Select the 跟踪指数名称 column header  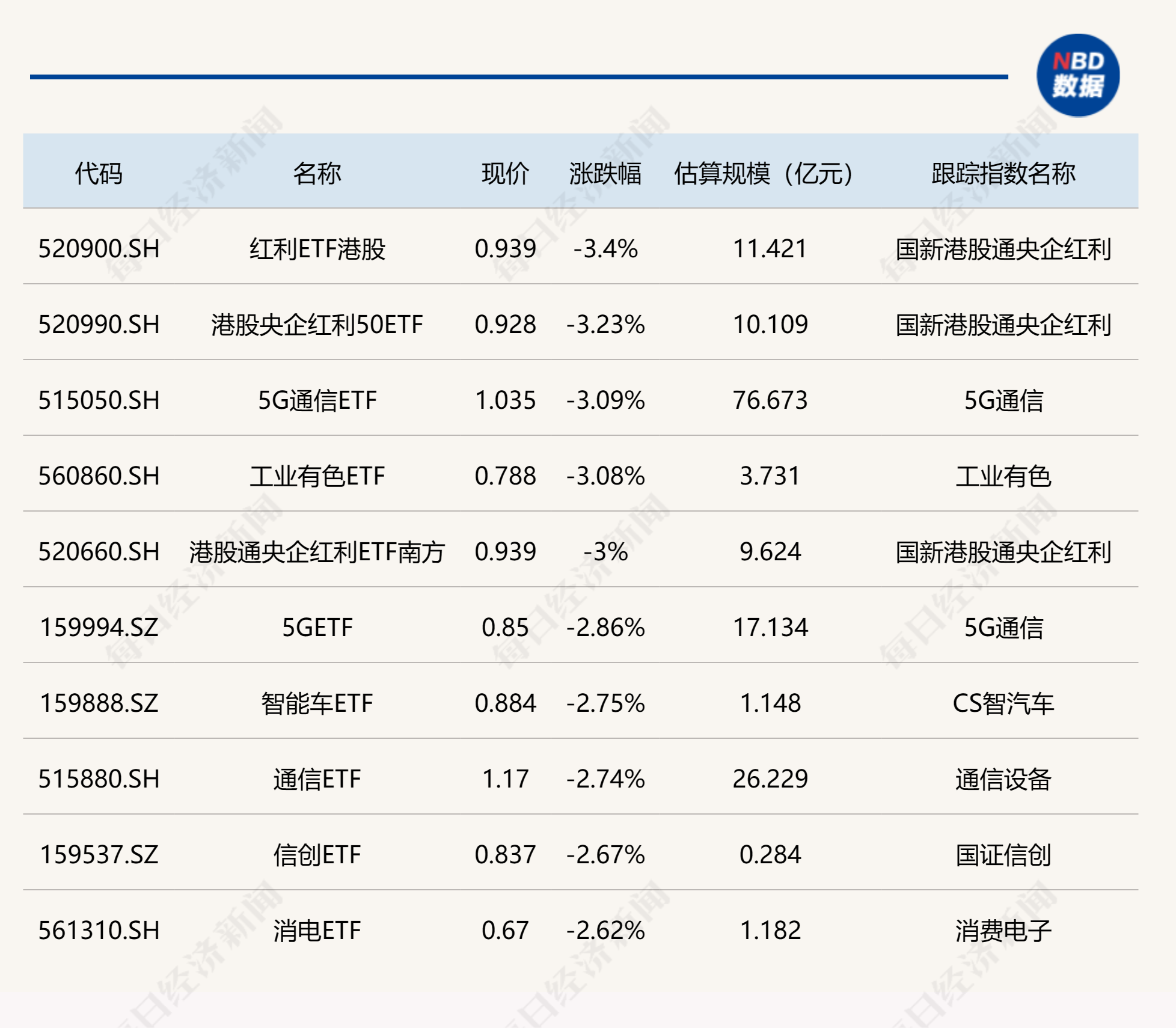[1003, 174]
